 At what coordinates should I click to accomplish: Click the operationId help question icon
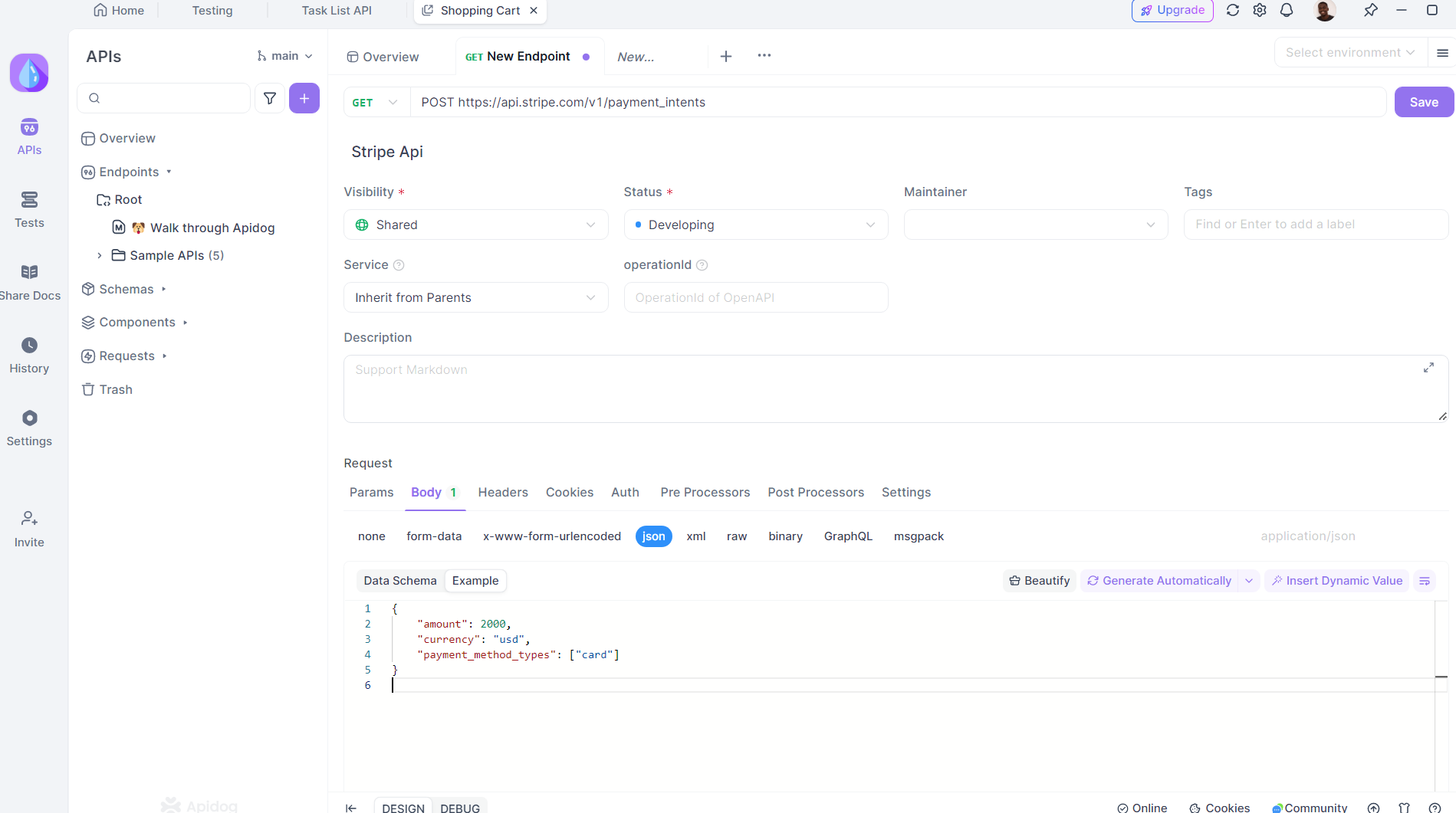tap(702, 265)
